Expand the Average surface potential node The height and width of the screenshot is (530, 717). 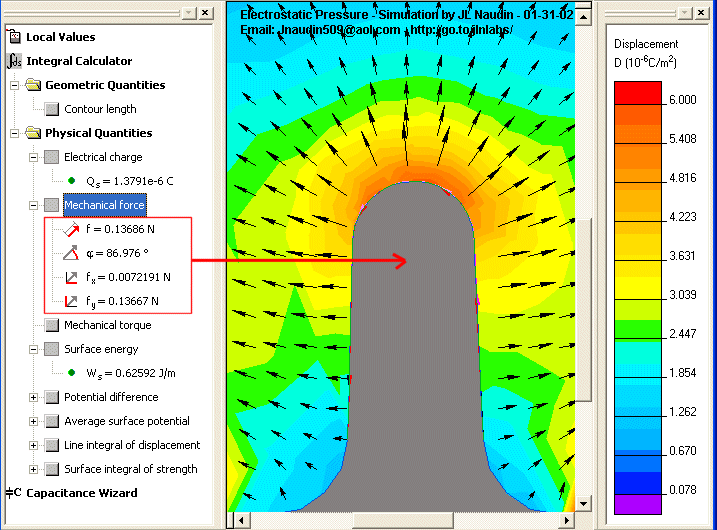(33, 421)
